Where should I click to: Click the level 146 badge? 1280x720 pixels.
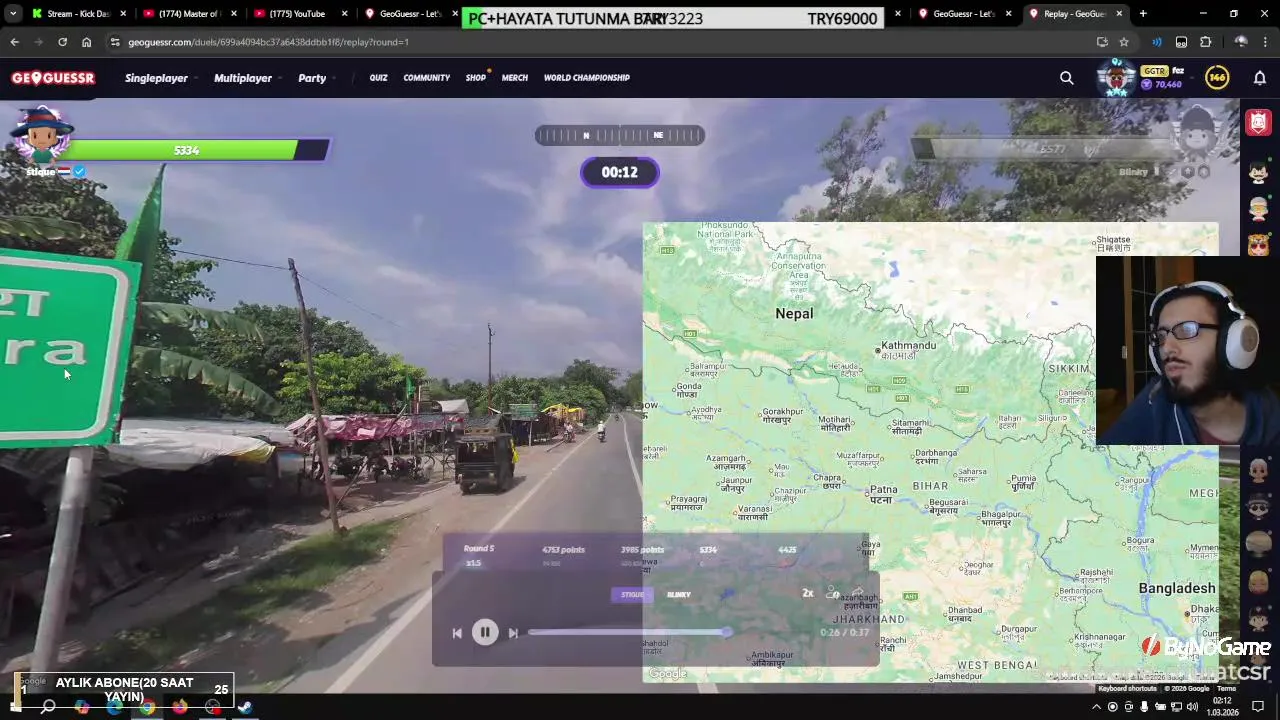1217,78
